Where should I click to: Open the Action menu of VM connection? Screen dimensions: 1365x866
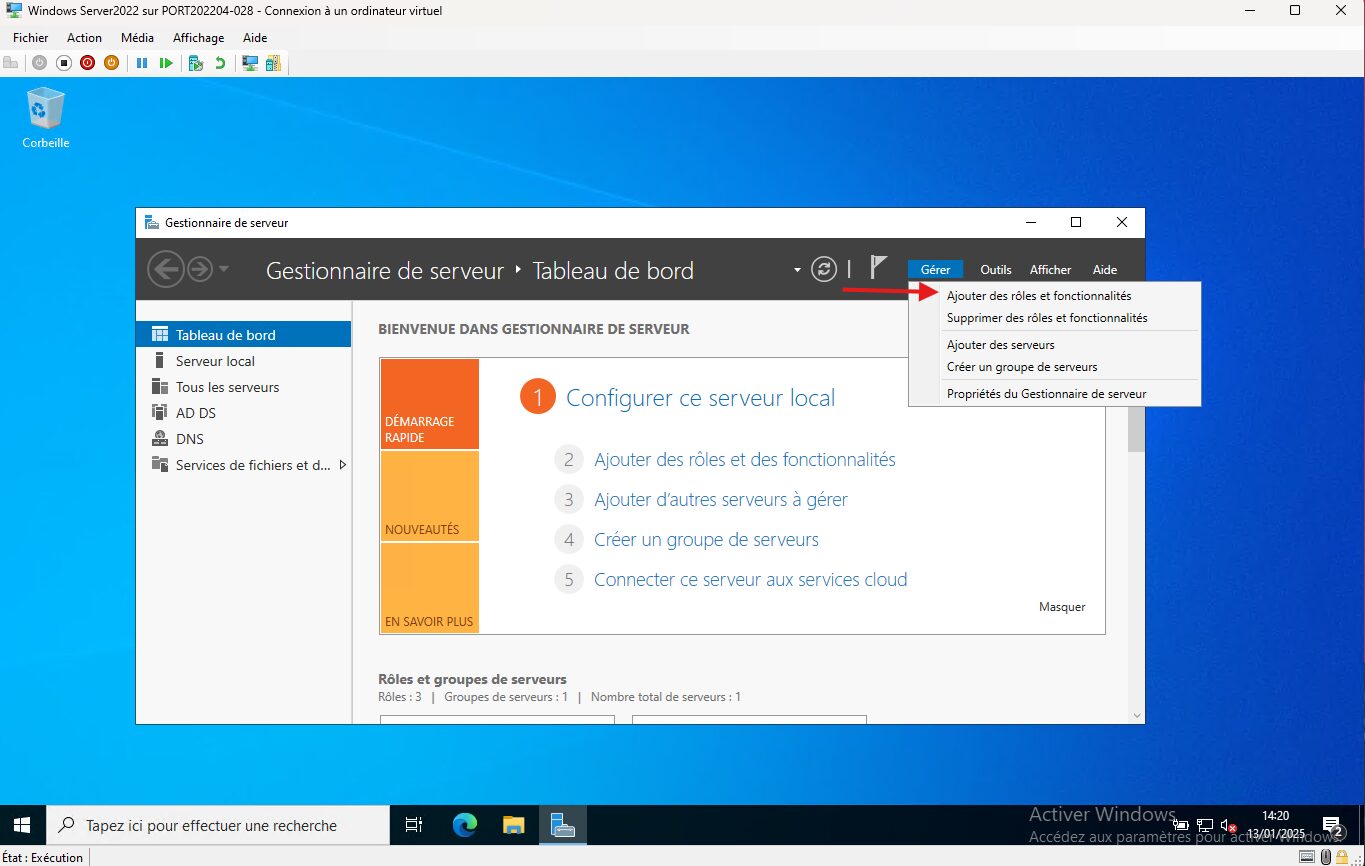[x=84, y=37]
